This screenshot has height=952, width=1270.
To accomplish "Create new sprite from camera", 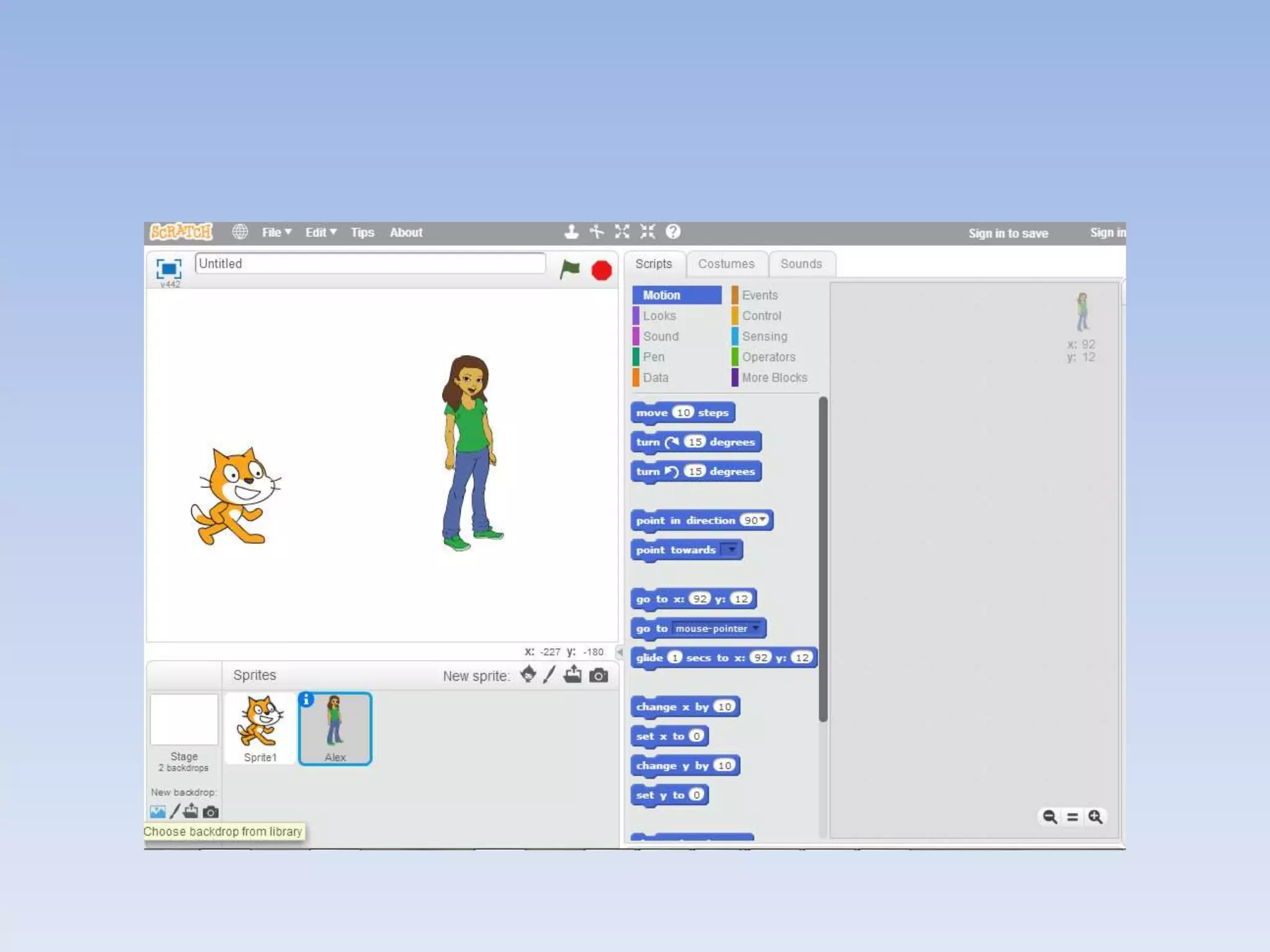I will pyautogui.click(x=598, y=675).
